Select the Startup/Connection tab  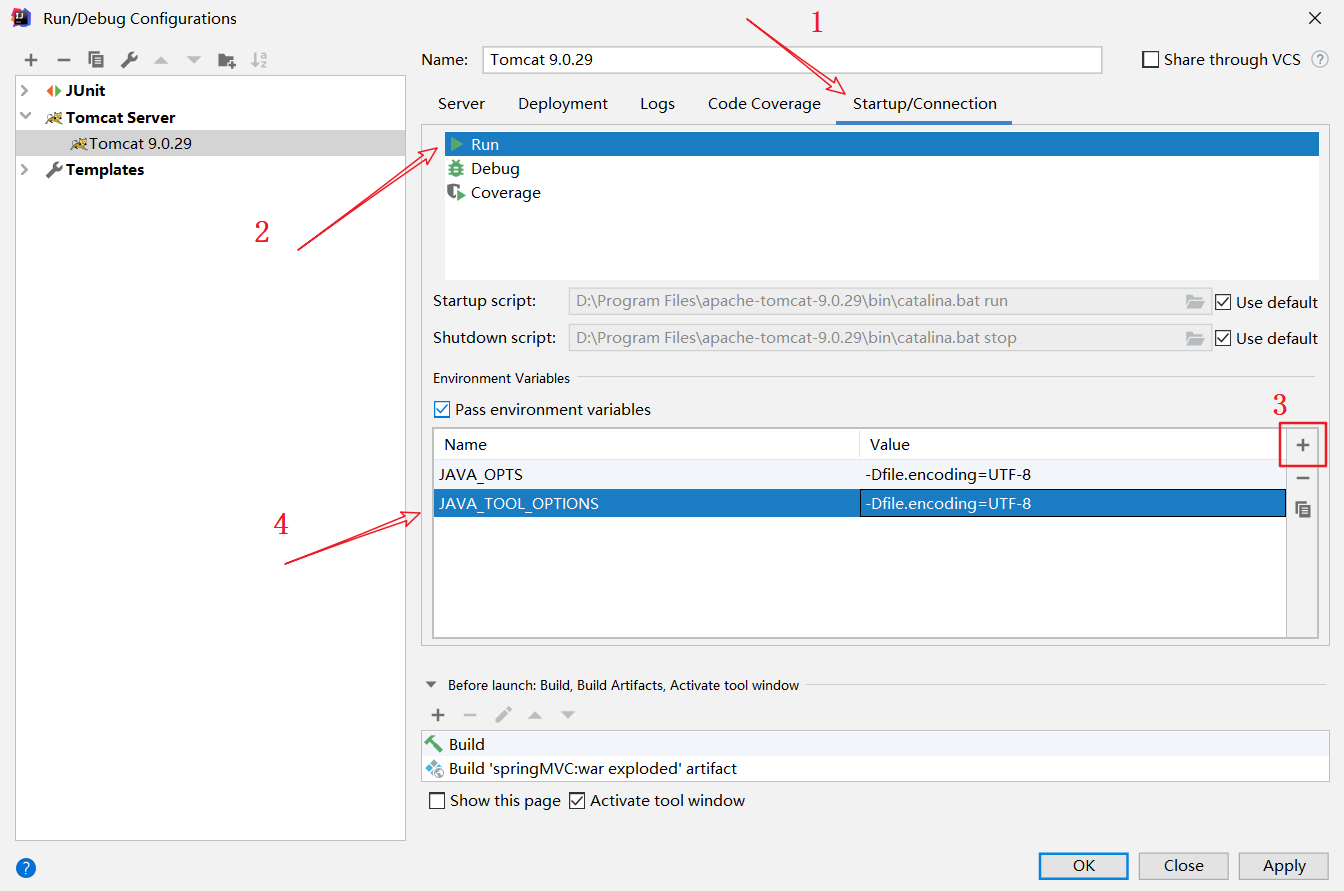coord(925,104)
